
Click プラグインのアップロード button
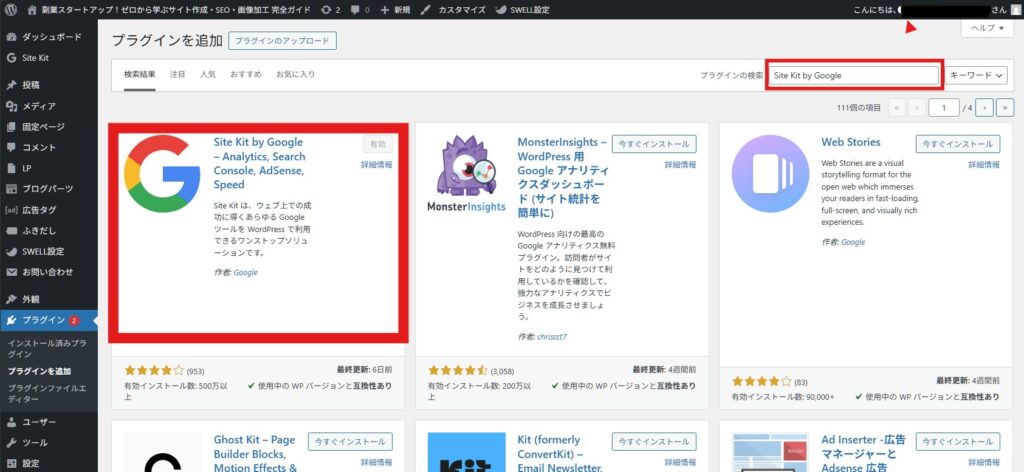pos(282,40)
